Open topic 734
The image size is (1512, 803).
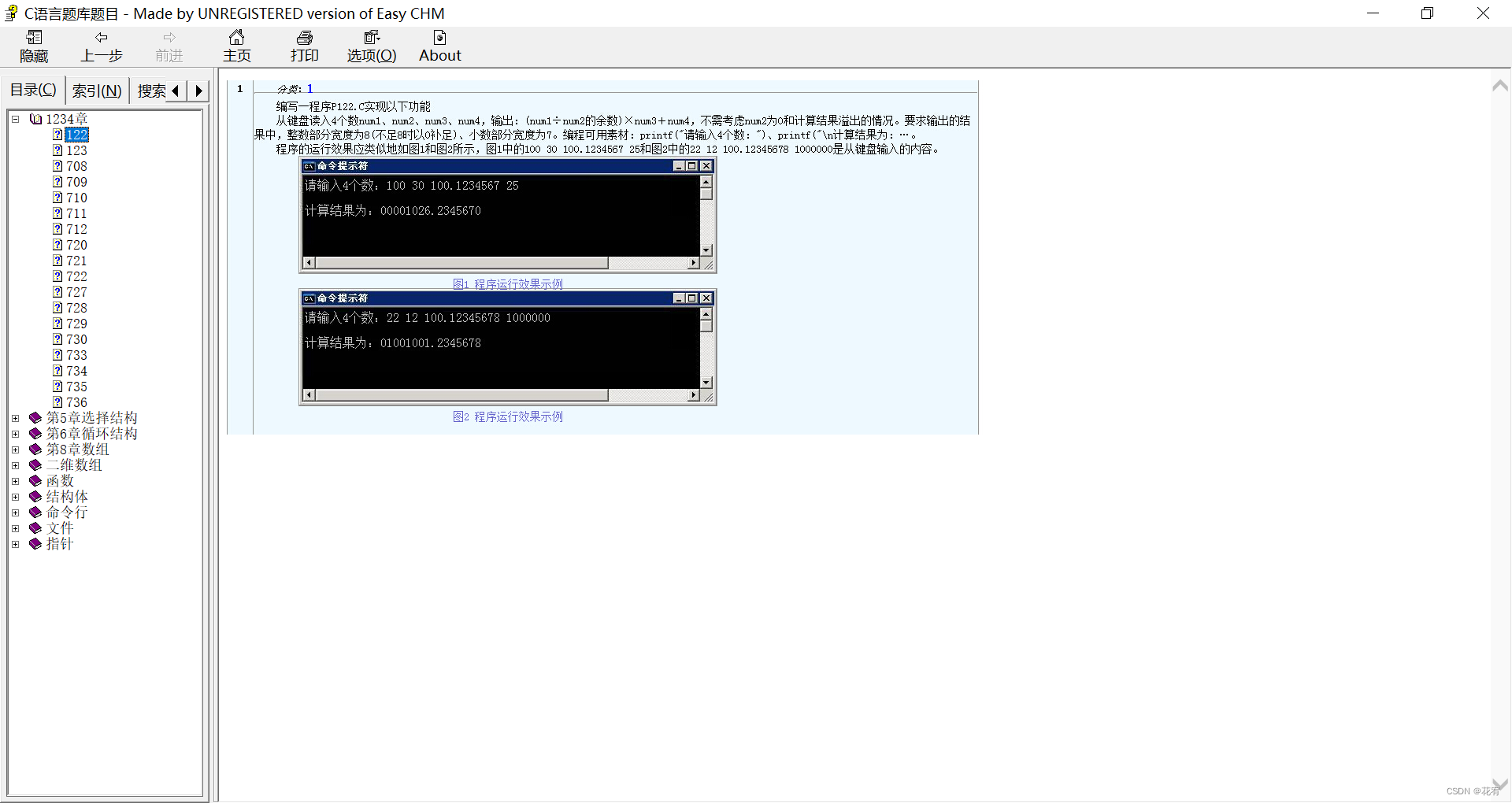[76, 371]
